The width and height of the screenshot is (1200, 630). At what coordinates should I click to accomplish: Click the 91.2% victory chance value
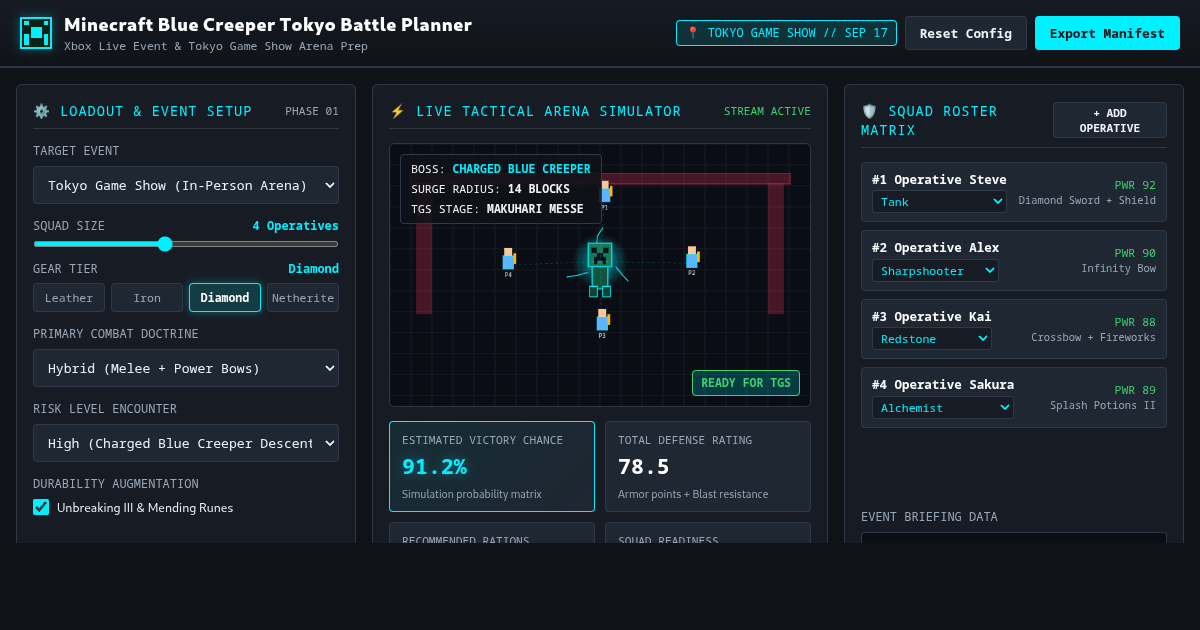(434, 467)
